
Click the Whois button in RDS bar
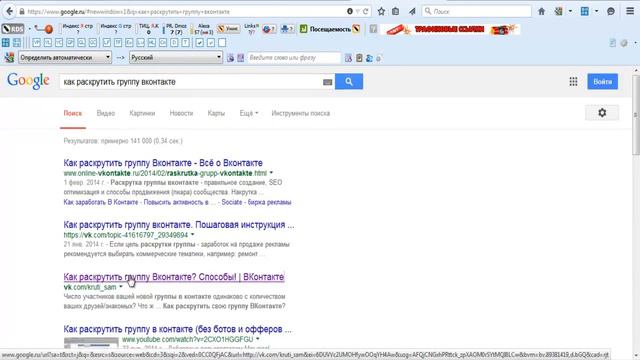pos(229,29)
